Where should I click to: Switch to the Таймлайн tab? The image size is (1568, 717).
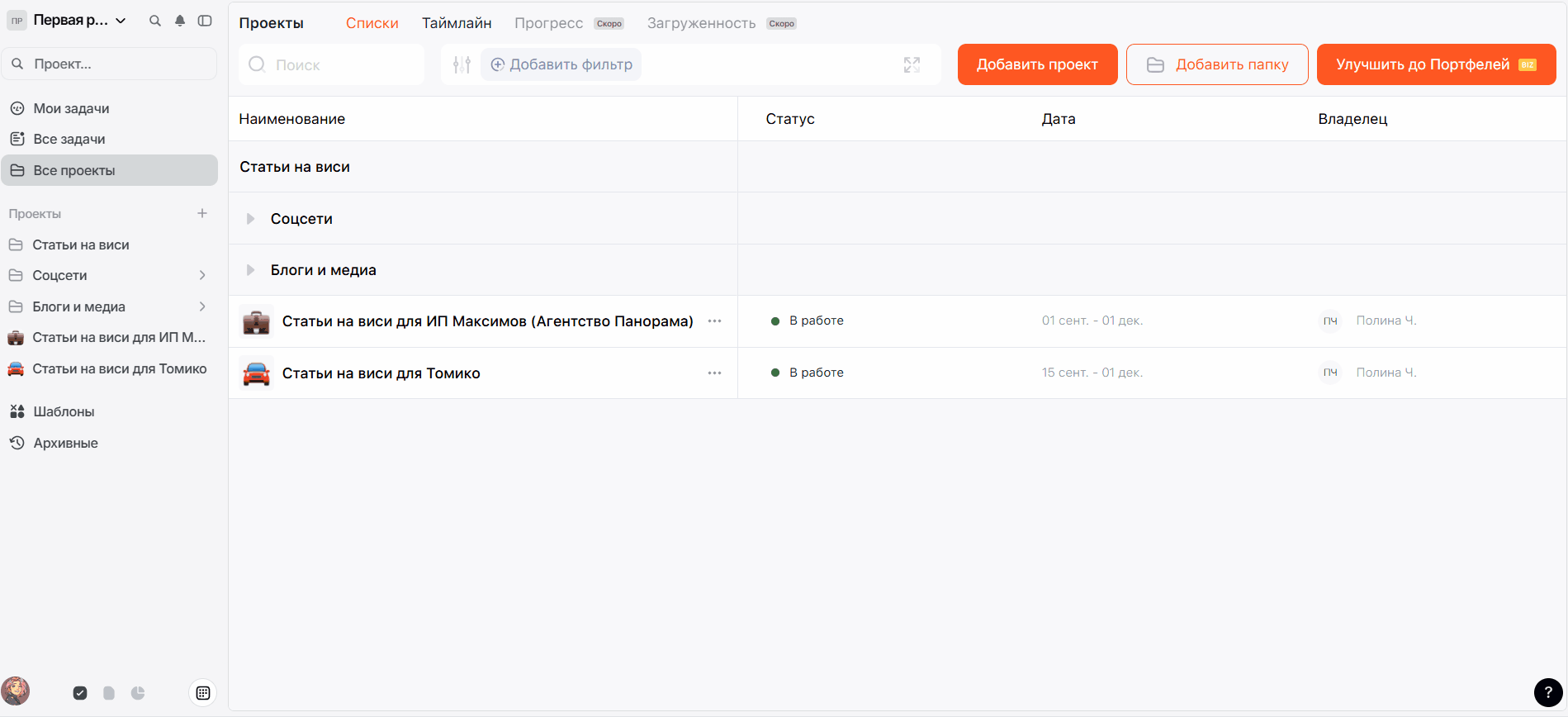[x=457, y=23]
